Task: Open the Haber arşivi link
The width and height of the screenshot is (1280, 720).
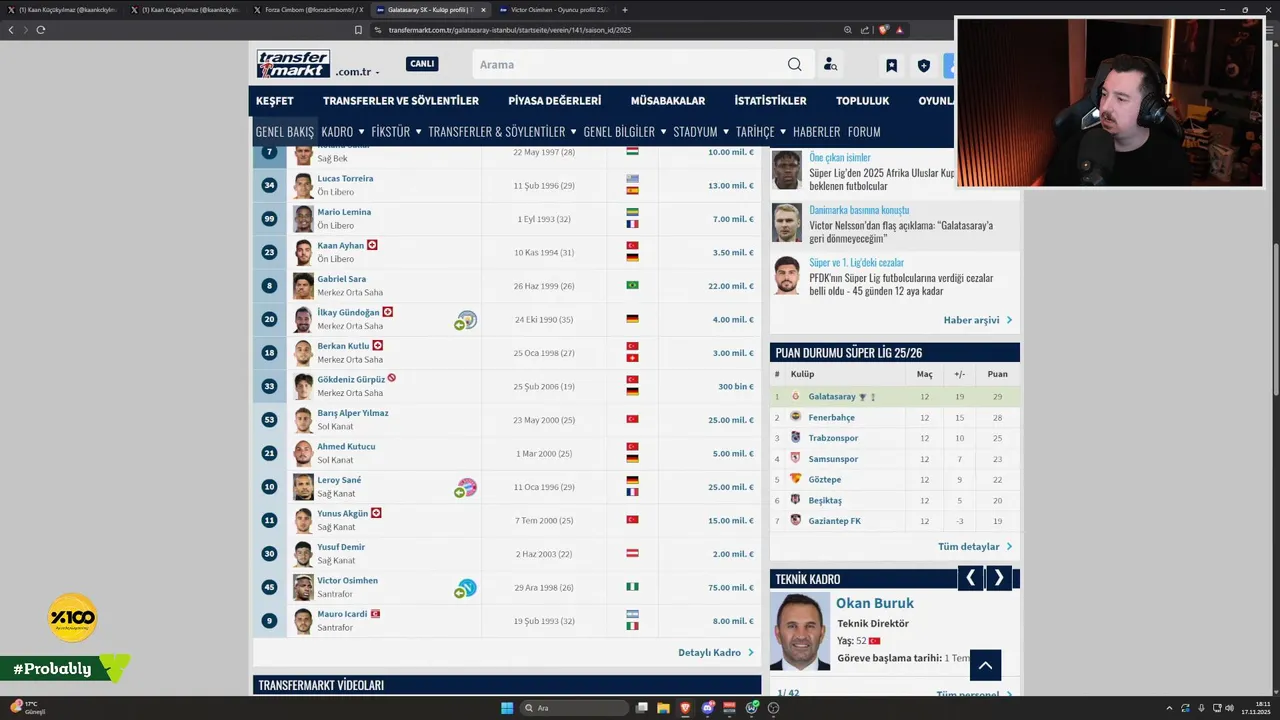Action: pyautogui.click(x=978, y=320)
